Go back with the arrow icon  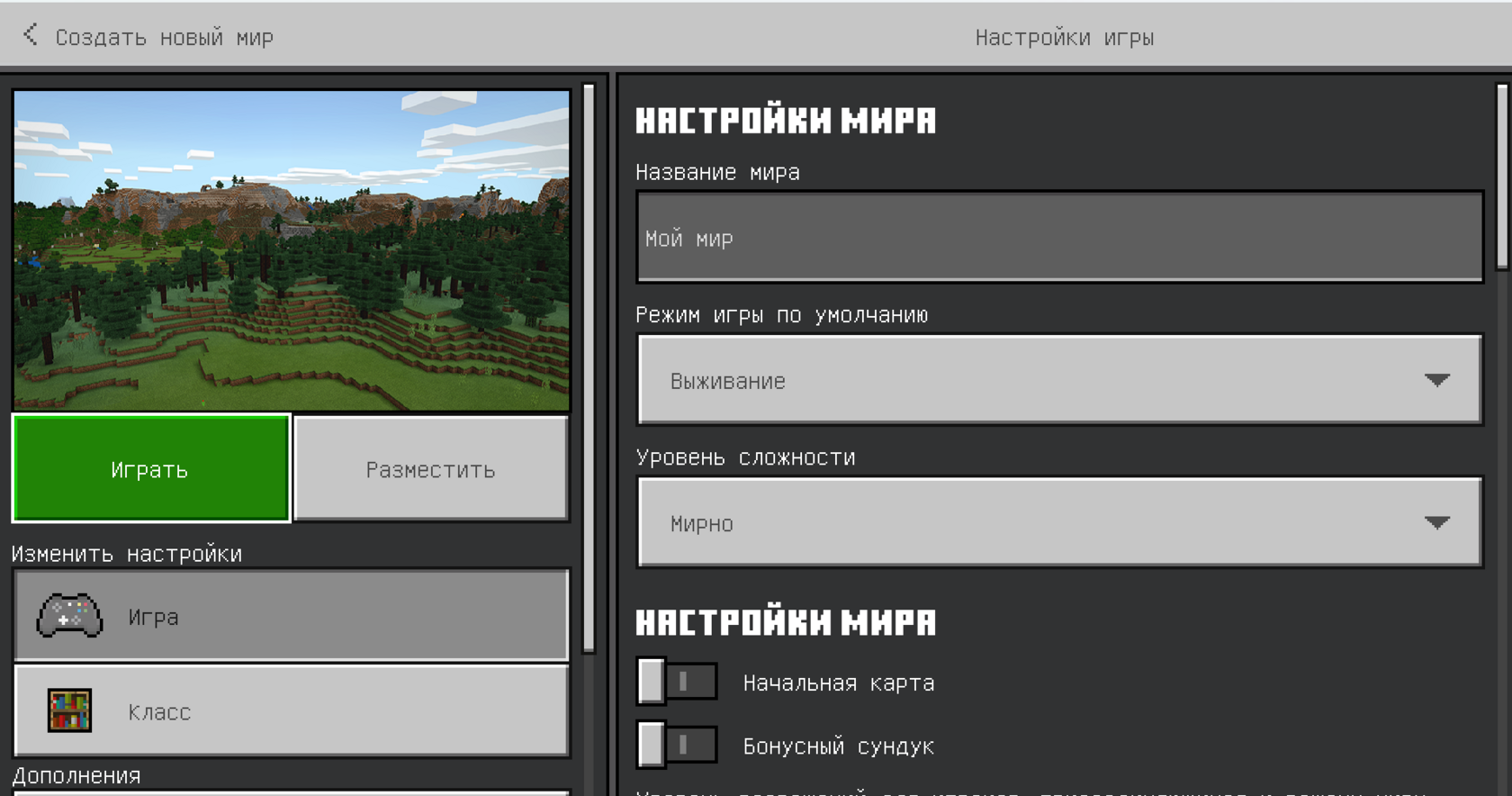tap(31, 35)
